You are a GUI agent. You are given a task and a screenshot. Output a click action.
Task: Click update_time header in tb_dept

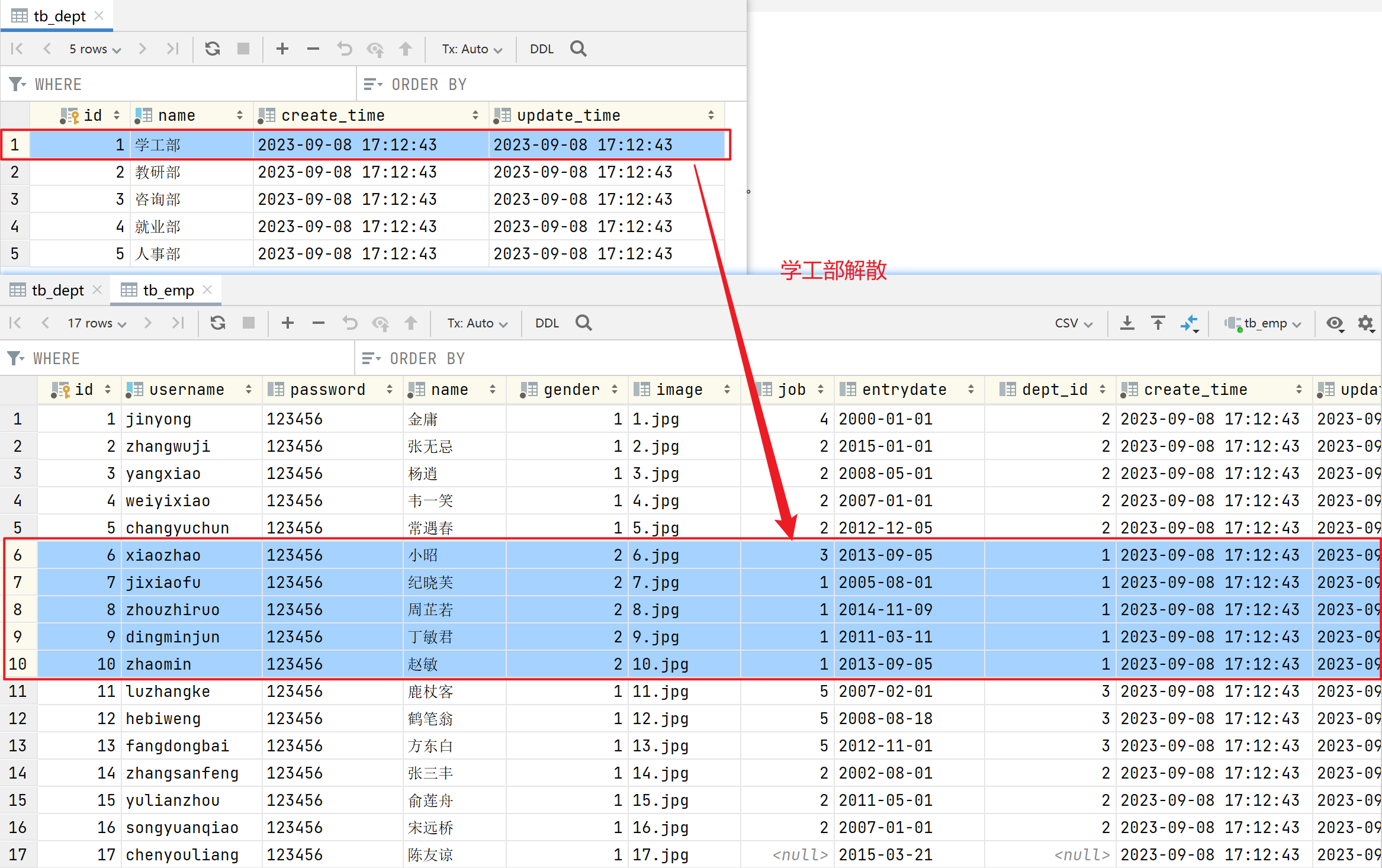606,115
